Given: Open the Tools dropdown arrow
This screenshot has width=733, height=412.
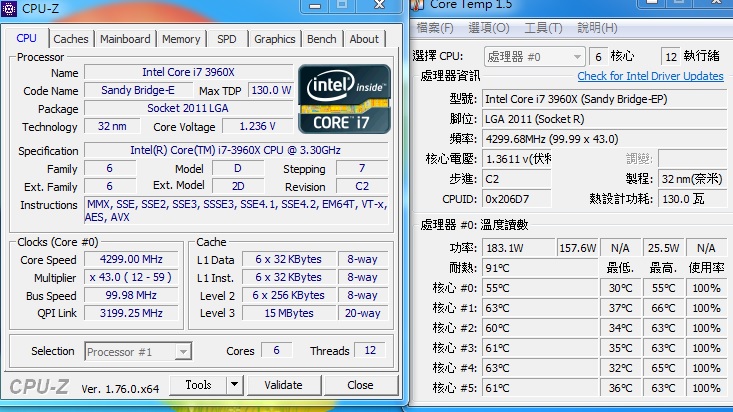Looking at the screenshot, I should click(x=235, y=385).
